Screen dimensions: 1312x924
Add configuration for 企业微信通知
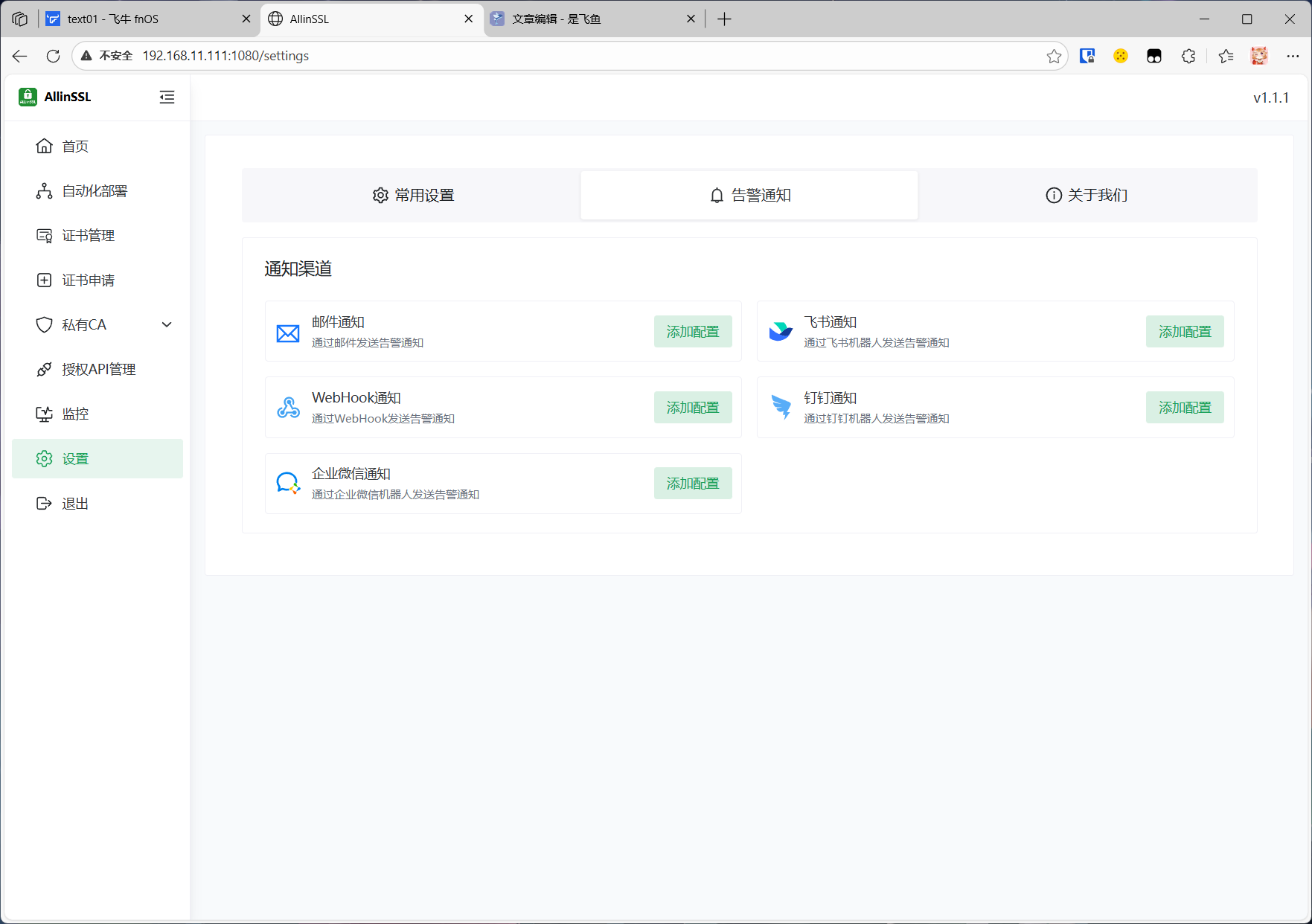tap(692, 484)
